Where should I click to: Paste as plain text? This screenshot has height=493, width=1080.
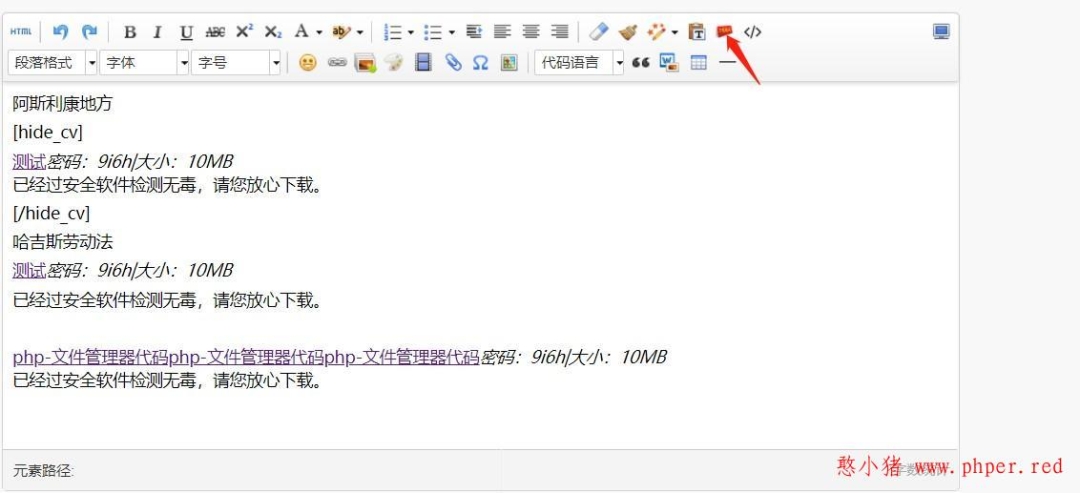[697, 32]
